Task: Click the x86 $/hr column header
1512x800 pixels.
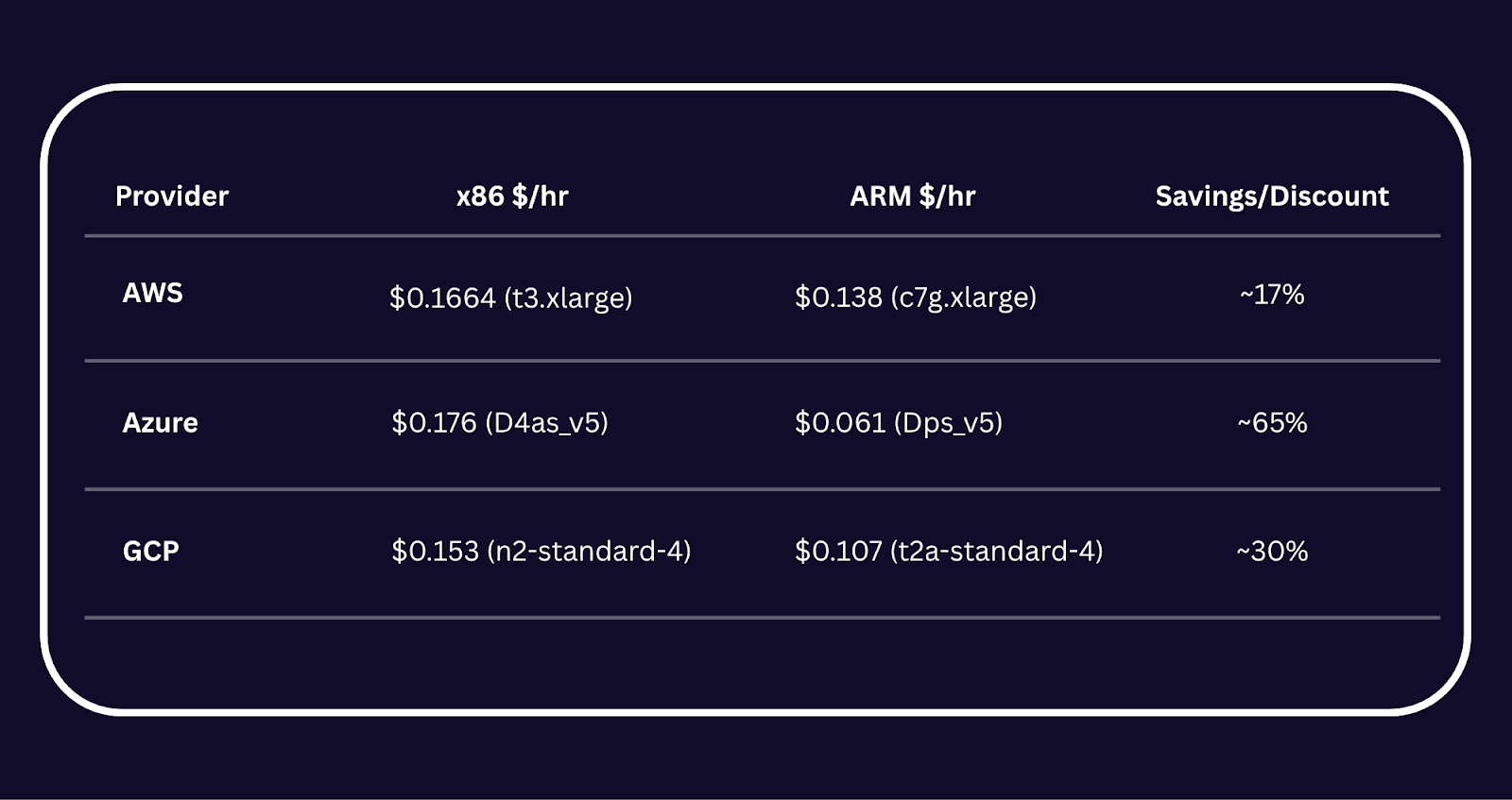Action: tap(512, 196)
